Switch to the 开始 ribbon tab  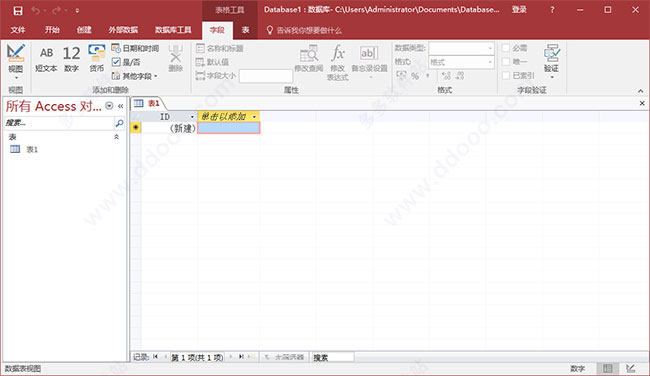(52, 30)
